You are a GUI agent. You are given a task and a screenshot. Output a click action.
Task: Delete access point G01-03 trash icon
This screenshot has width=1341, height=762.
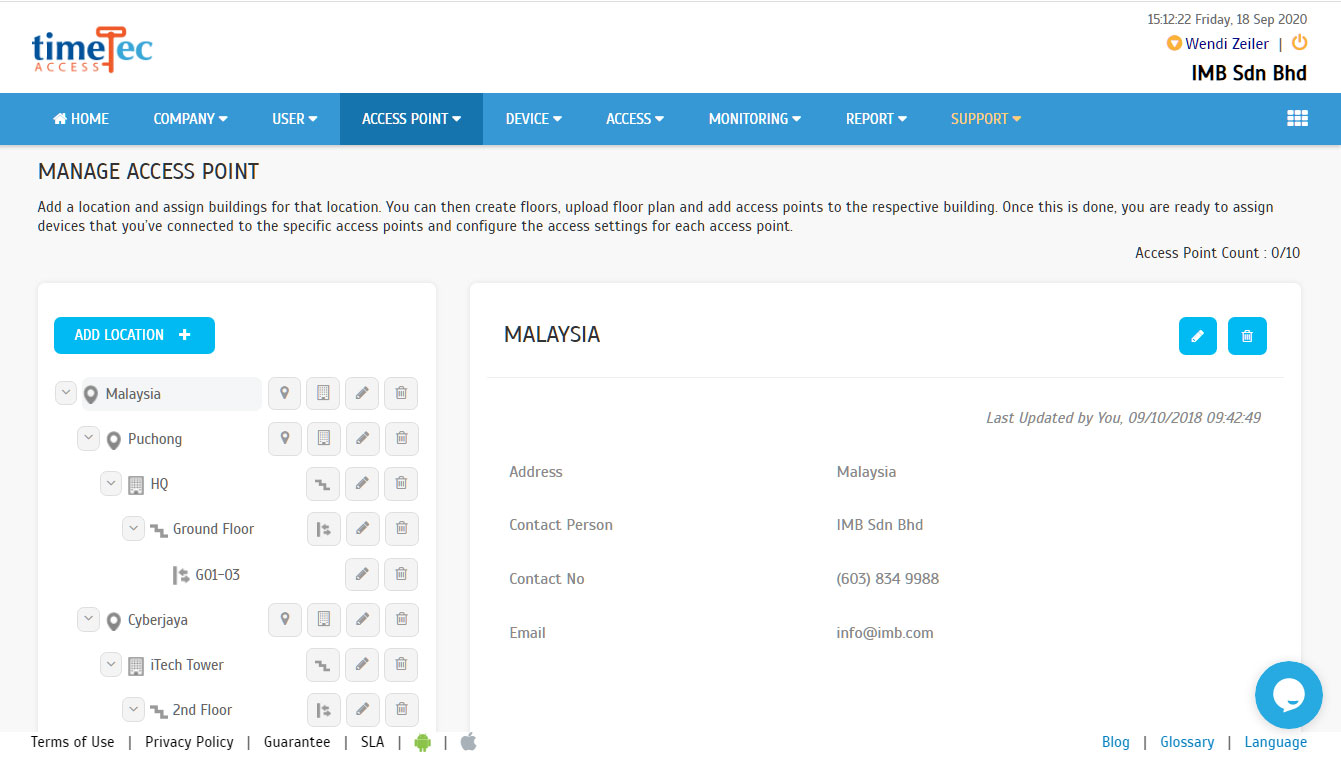(401, 575)
